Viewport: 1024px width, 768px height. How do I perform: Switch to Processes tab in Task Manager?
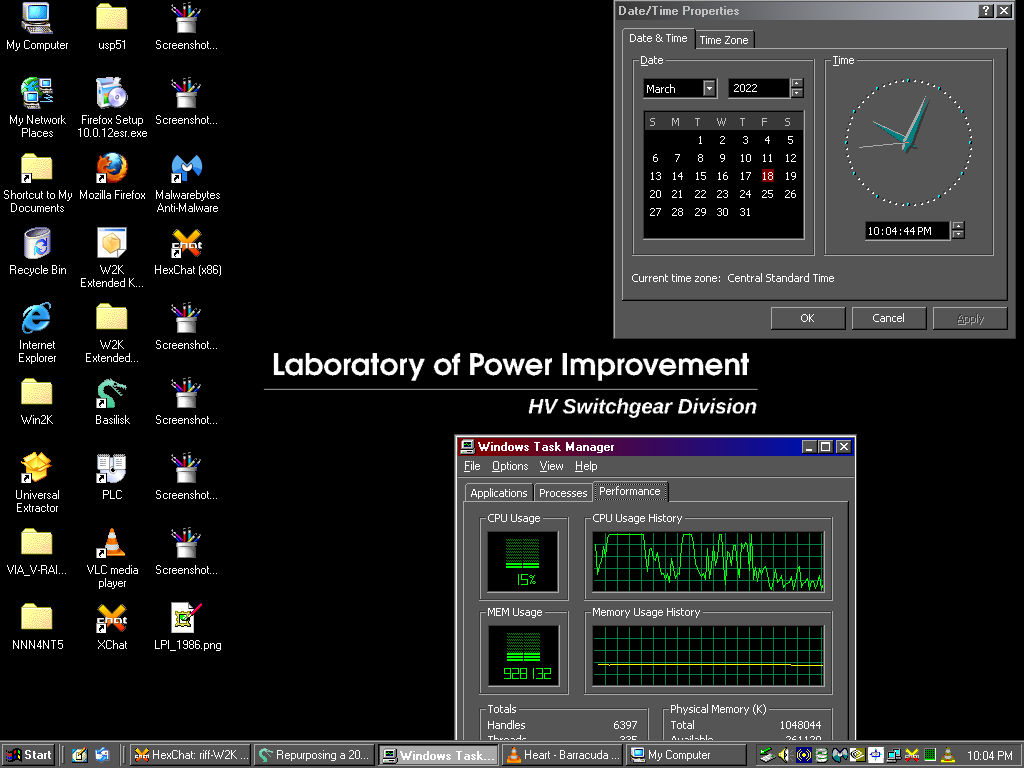(x=562, y=493)
